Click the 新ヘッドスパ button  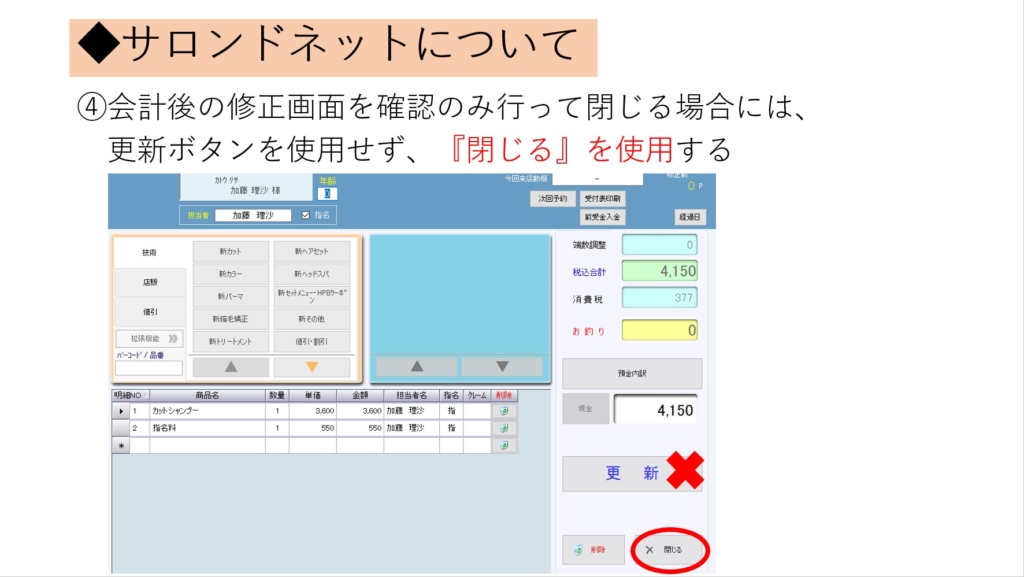(312, 273)
